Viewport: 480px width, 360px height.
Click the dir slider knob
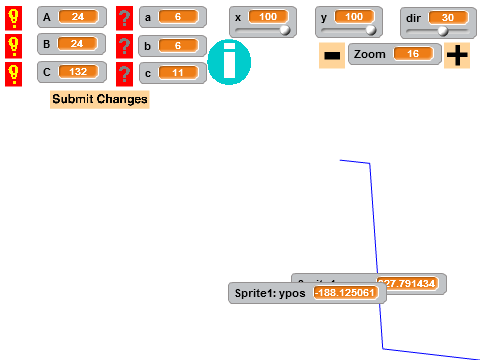click(443, 31)
